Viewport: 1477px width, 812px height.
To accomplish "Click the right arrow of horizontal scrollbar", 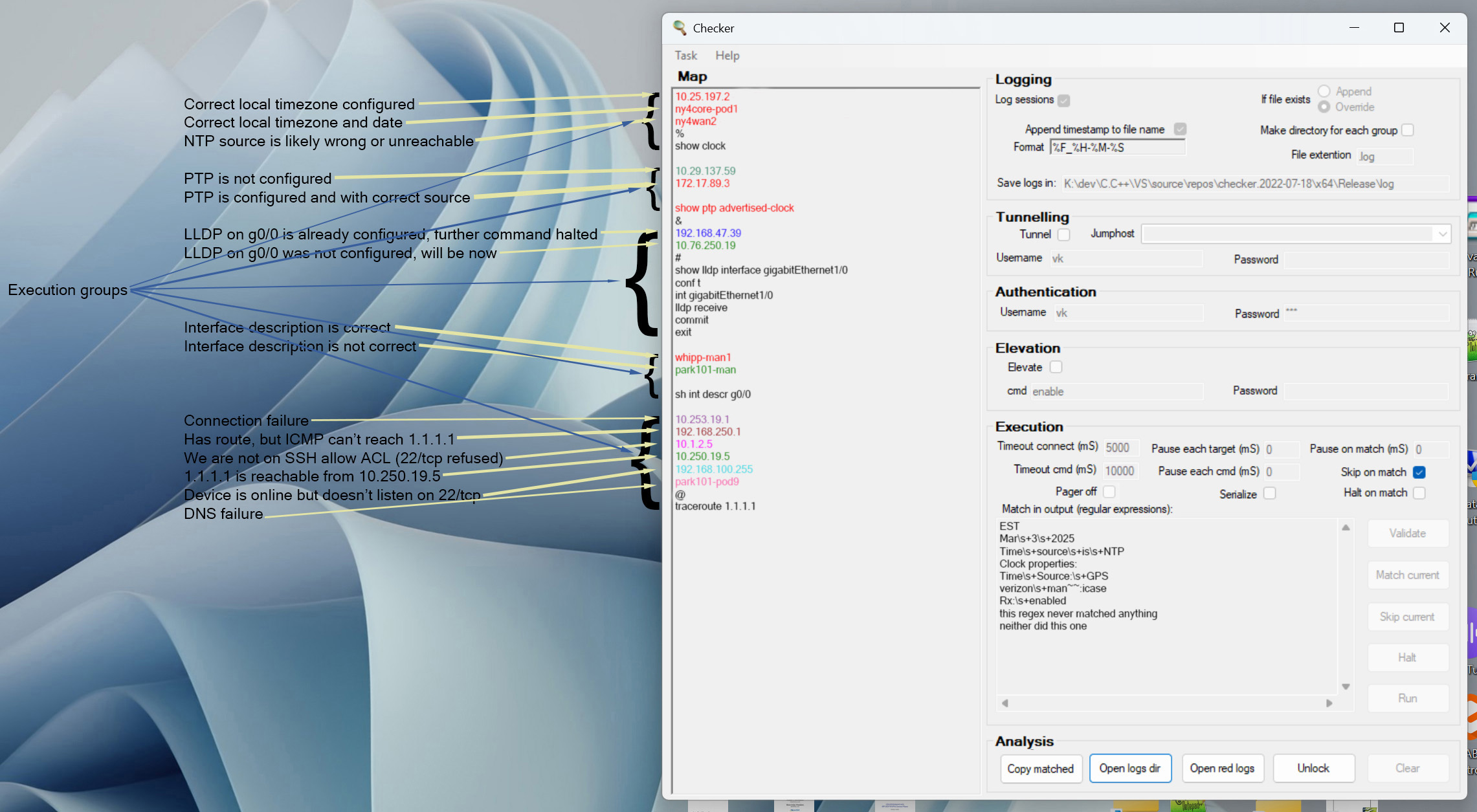I will [x=1329, y=703].
